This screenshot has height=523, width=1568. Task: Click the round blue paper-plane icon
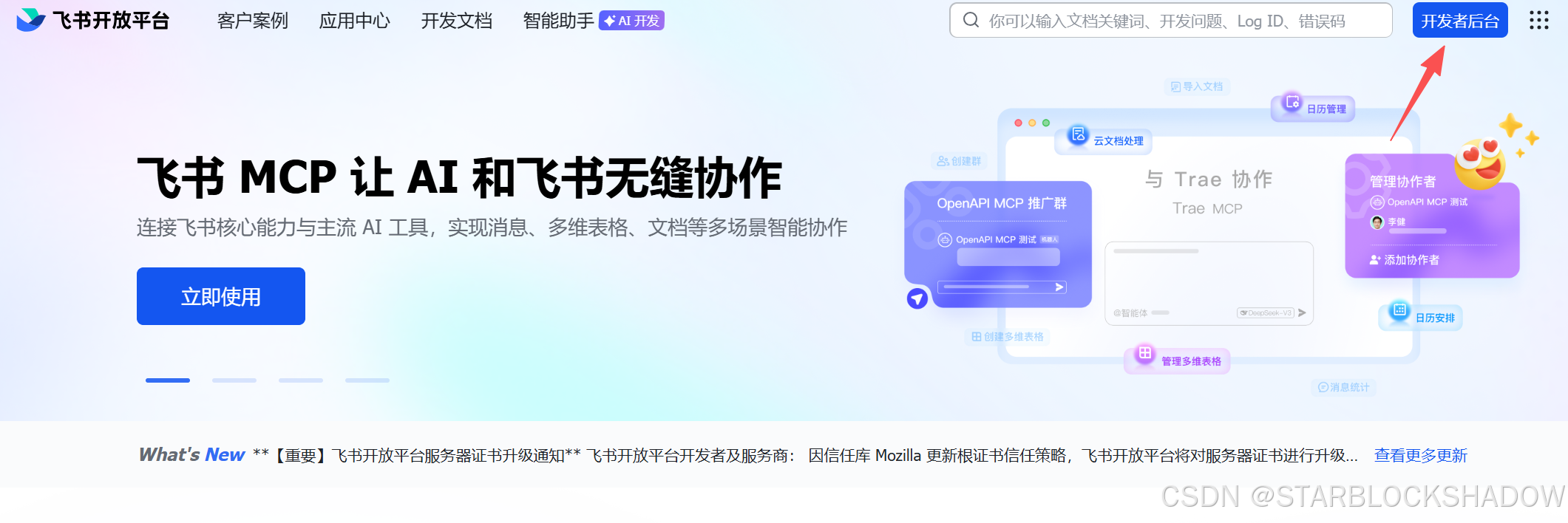coord(917,298)
